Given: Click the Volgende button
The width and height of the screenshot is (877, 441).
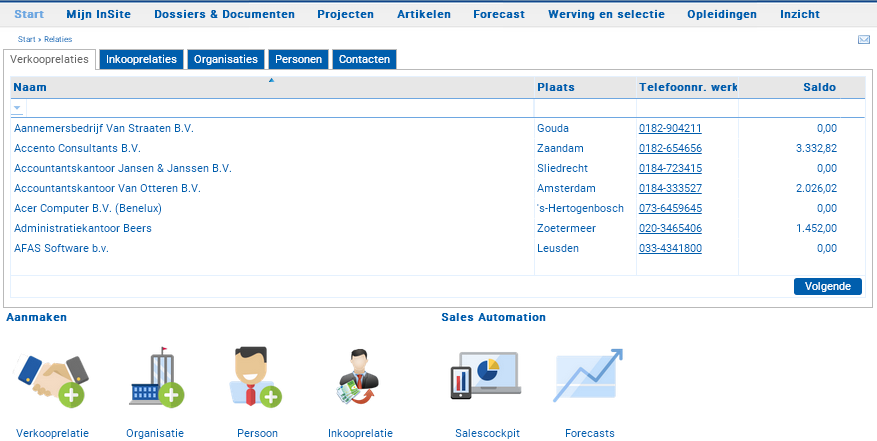Looking at the screenshot, I should point(828,287).
